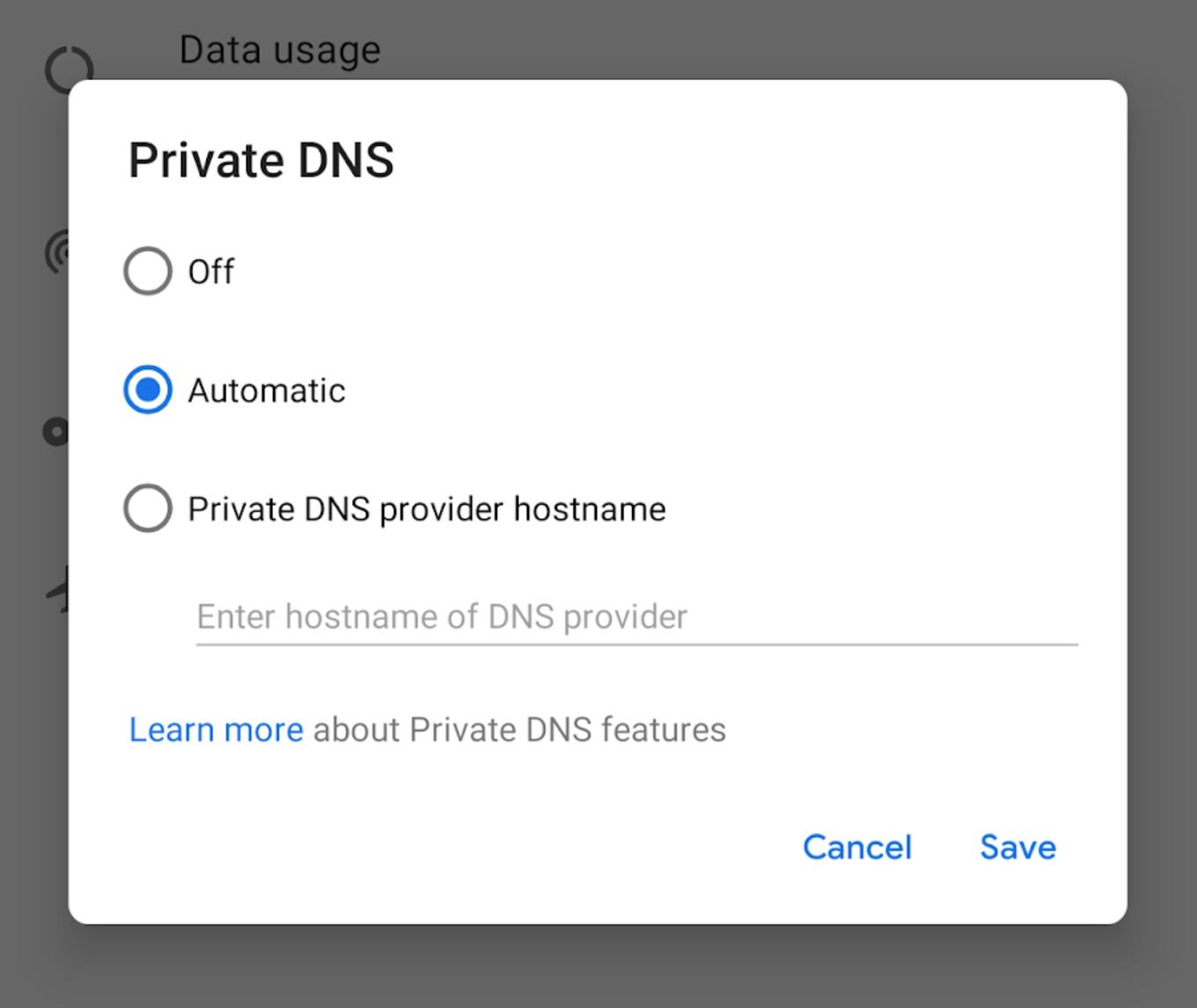Save the Private DNS setting
Image resolution: width=1197 pixels, height=1008 pixels.
(x=1017, y=847)
